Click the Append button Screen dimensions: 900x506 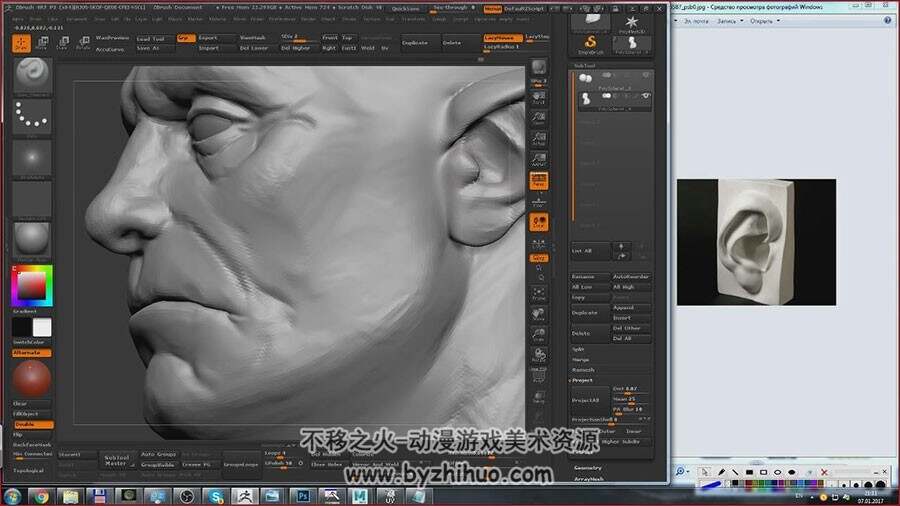click(x=631, y=308)
